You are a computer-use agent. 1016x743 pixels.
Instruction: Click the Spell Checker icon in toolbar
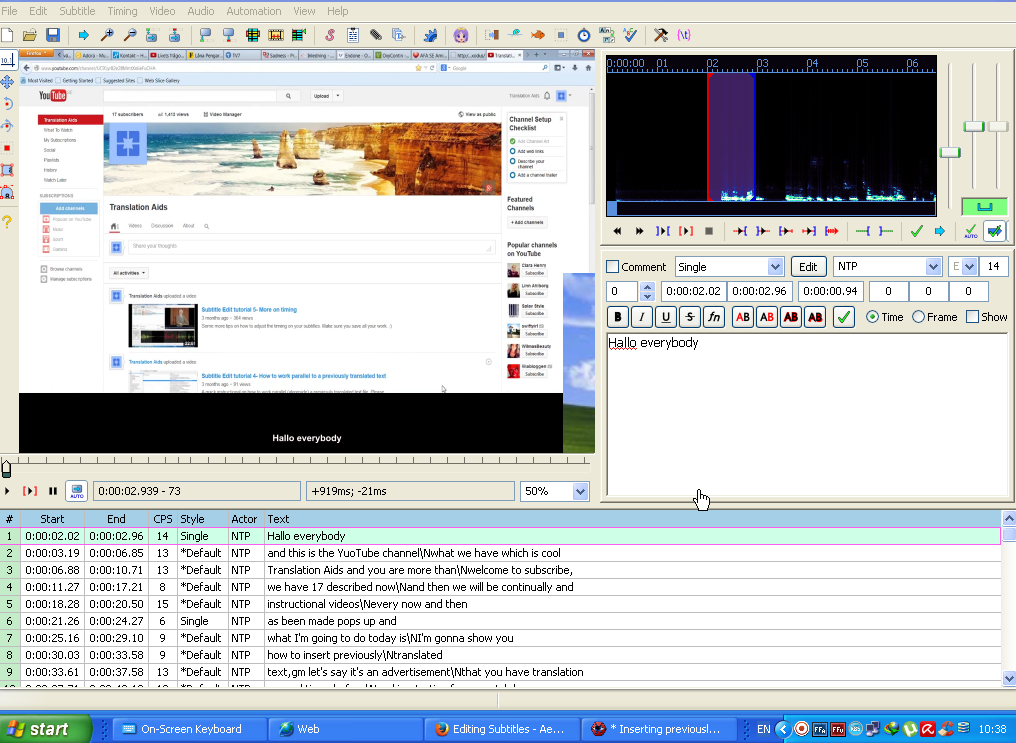(630, 35)
